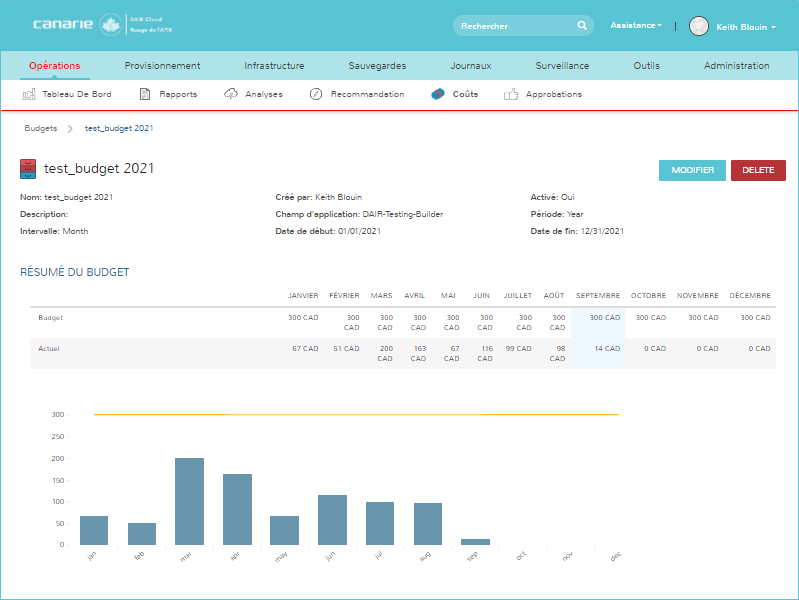The width and height of the screenshot is (799, 600).
Task: Click the Rapports document icon
Action: pos(145,94)
